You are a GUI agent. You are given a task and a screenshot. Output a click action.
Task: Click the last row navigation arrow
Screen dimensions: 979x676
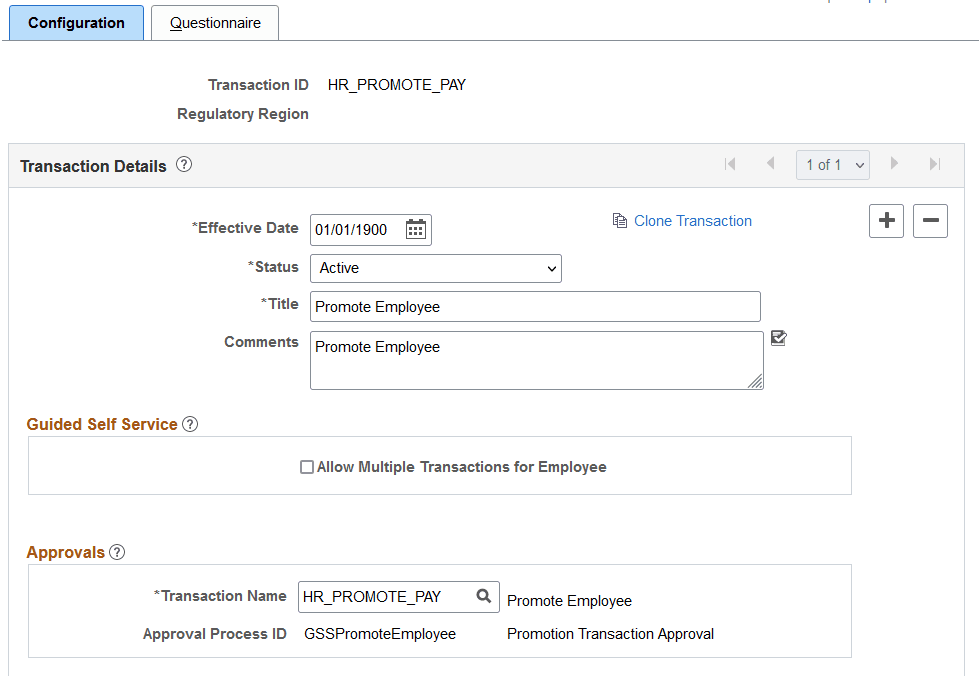(934, 164)
